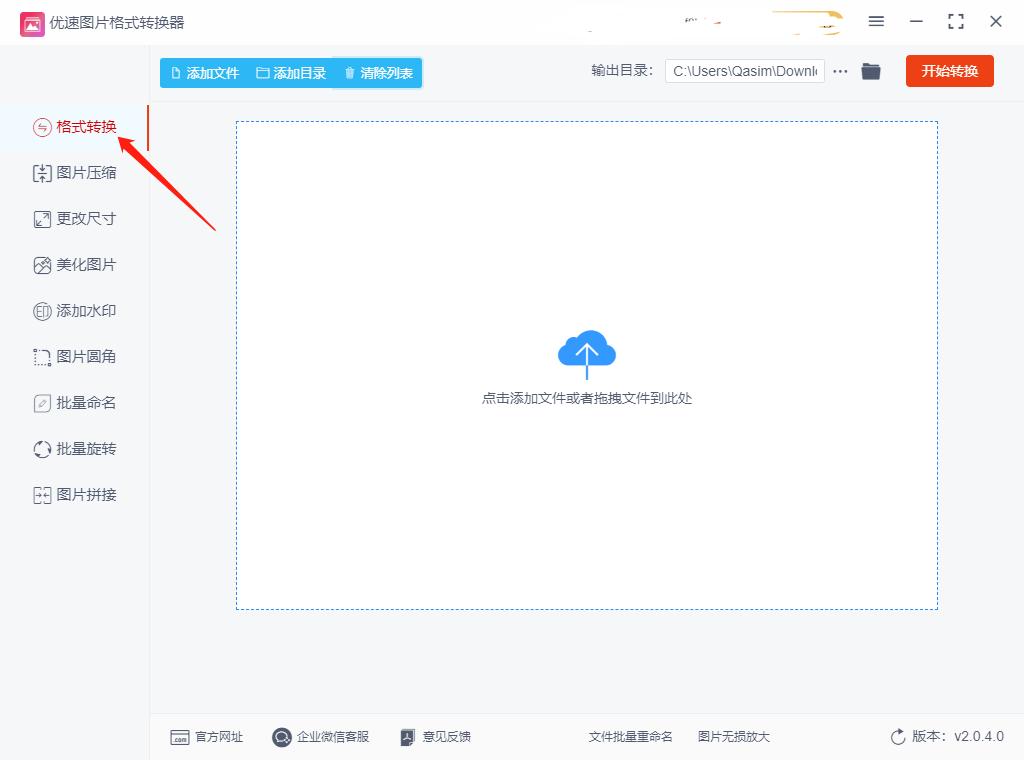Image resolution: width=1024 pixels, height=760 pixels.
Task: Clear the file list with 清除列表
Action: pos(377,71)
